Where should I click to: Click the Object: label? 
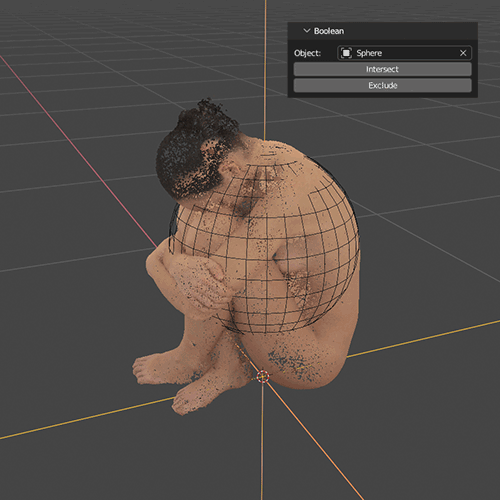tap(307, 53)
